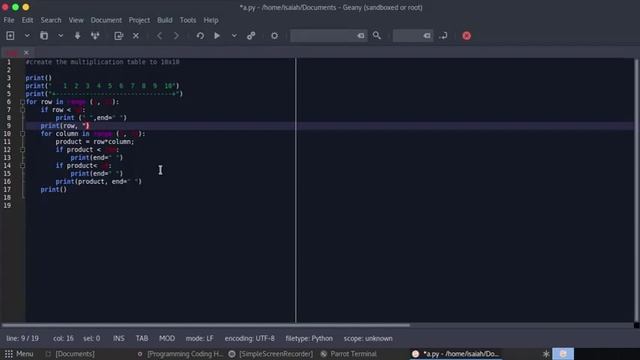
Task: Click line number 1 in the margin
Action: (x=9, y=62)
